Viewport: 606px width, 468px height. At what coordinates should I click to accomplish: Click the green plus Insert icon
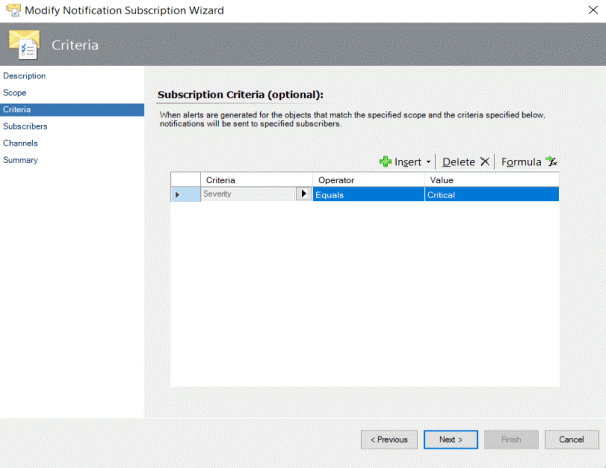tap(385, 162)
